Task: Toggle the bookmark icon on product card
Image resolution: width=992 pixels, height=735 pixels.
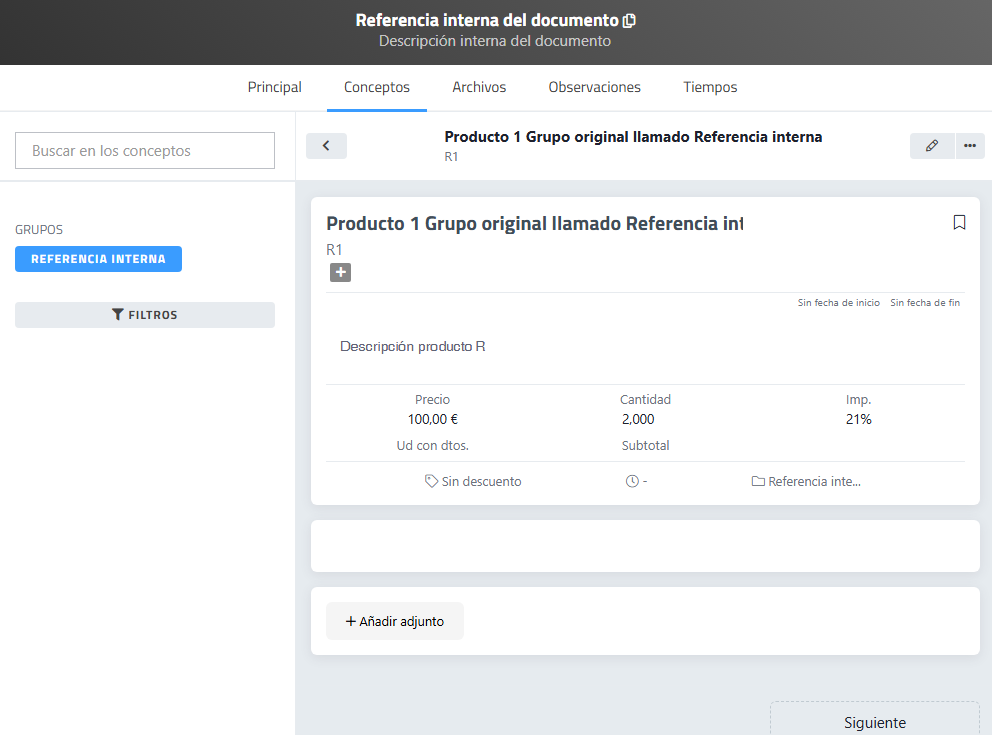Action: point(959,223)
